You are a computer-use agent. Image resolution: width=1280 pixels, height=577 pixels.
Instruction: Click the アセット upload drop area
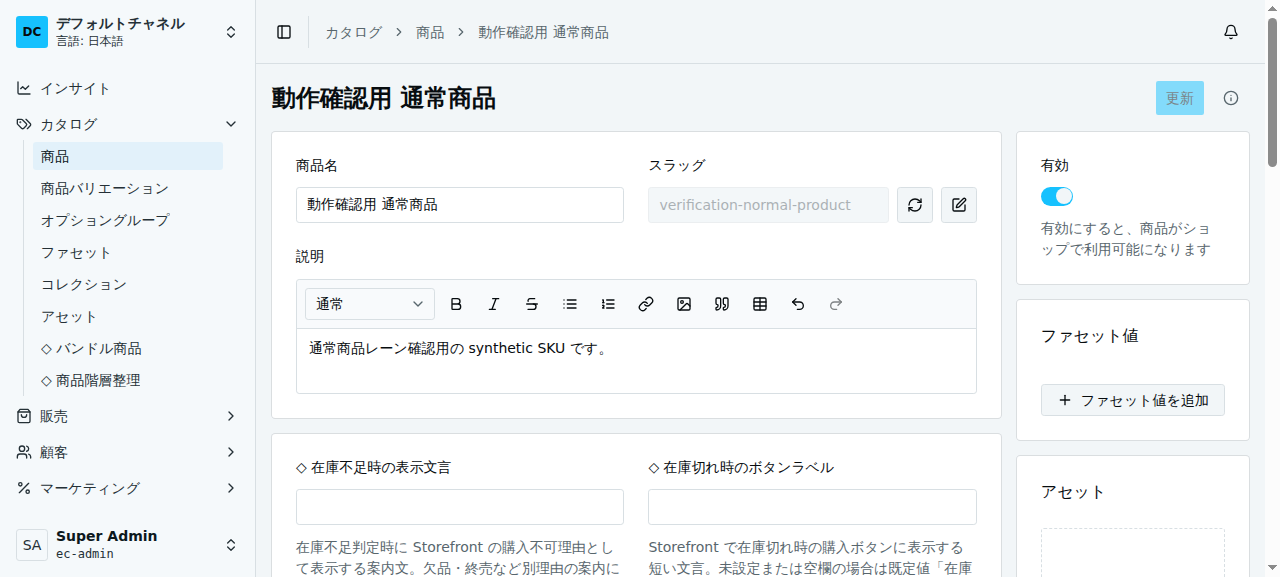pos(1133,553)
